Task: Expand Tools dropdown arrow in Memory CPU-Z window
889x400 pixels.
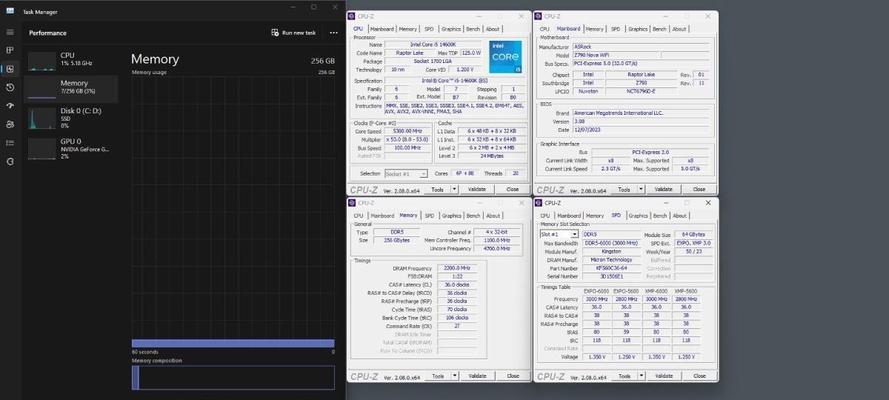Action: 454,376
